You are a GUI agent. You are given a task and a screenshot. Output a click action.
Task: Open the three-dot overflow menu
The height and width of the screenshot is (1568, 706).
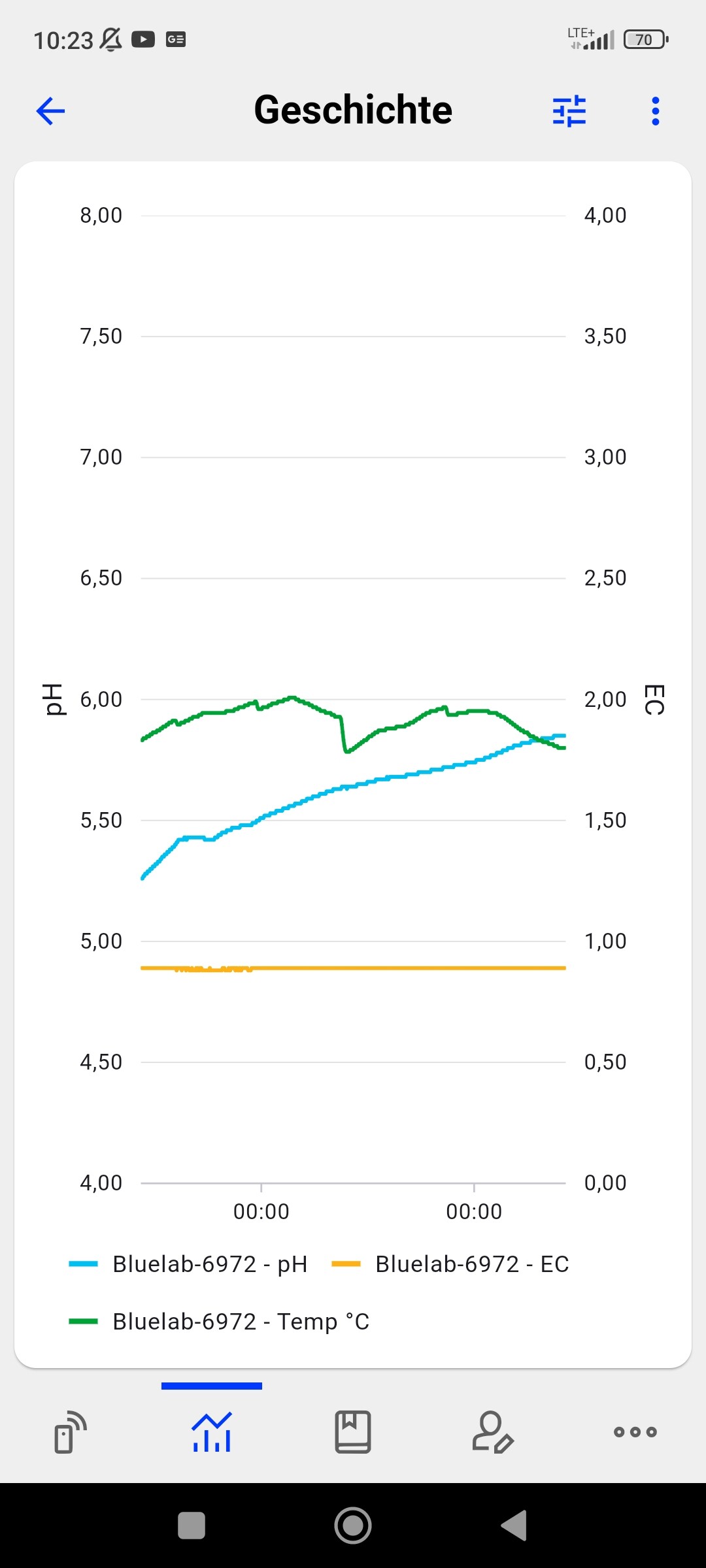click(x=656, y=111)
